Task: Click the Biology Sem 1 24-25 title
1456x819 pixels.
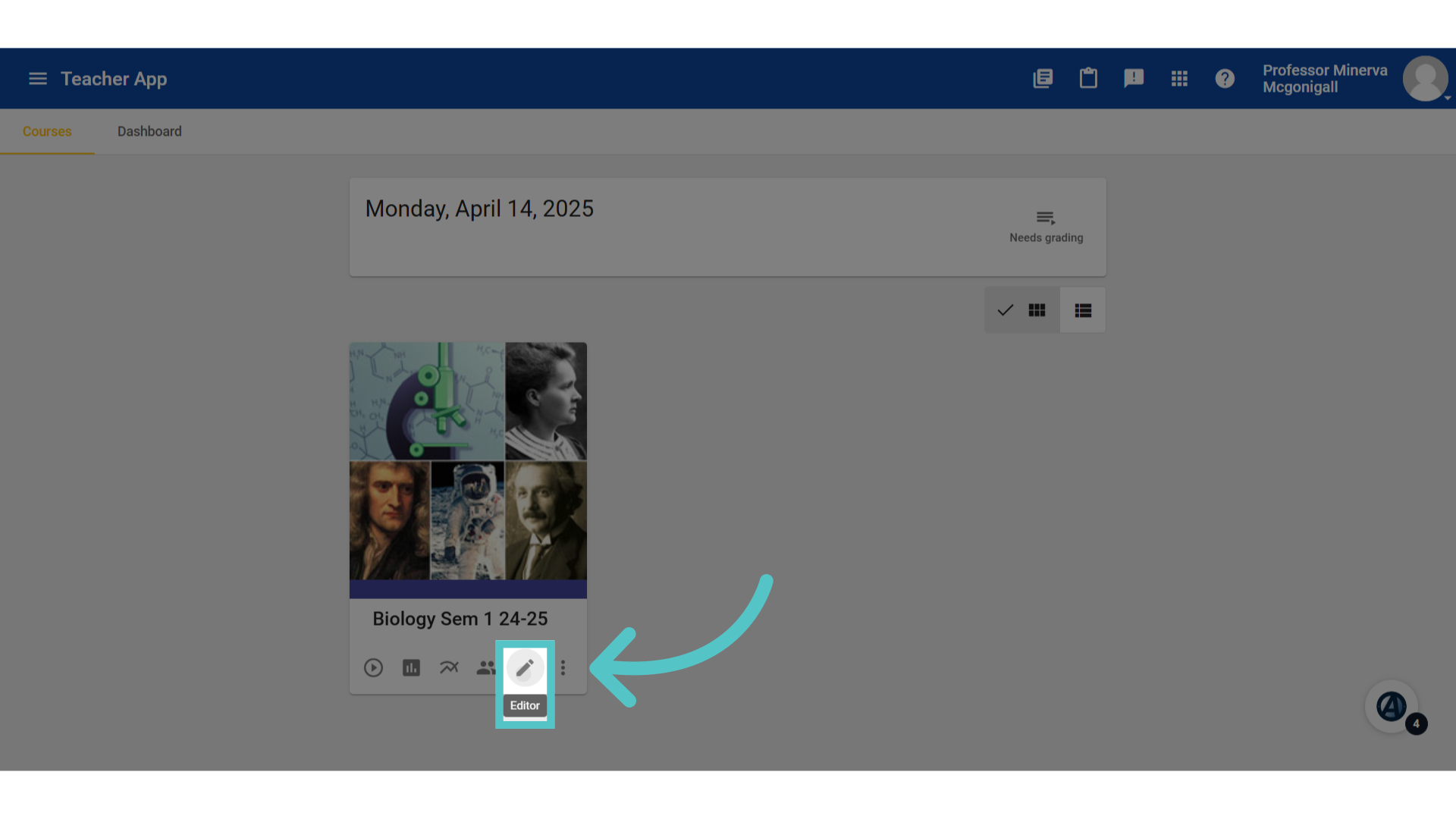Action: click(x=460, y=619)
